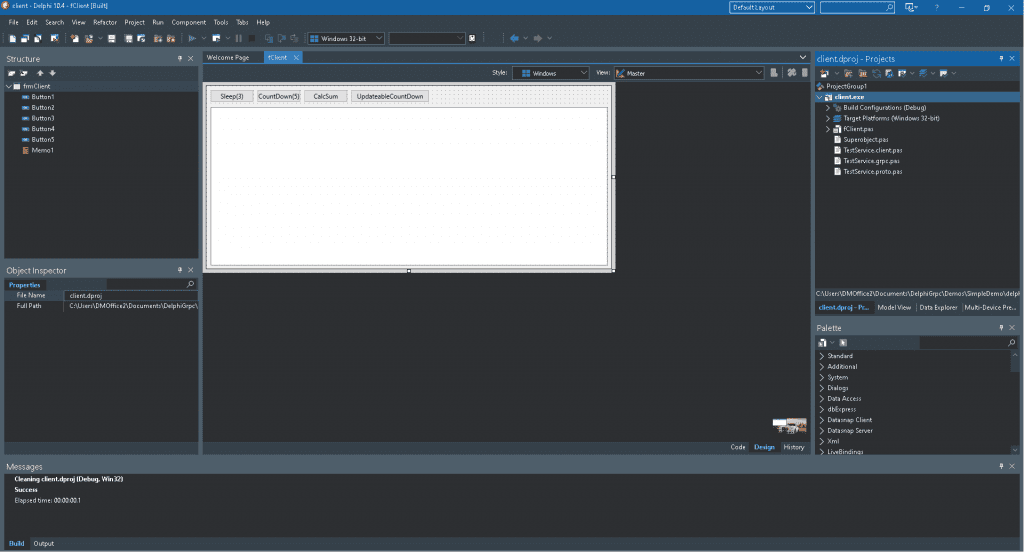
Task: Switch to the Model View tab
Action: tap(894, 307)
